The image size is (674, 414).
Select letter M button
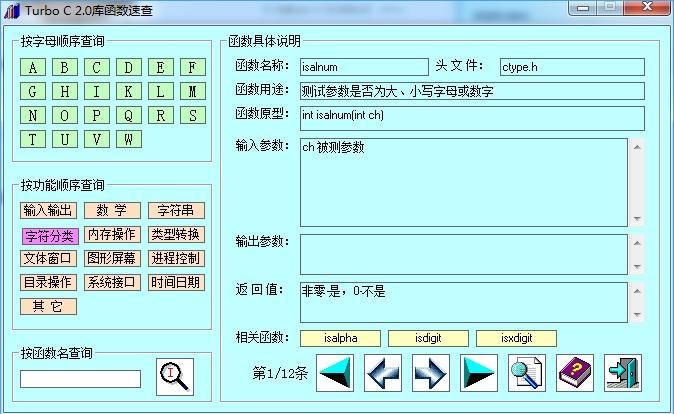[x=193, y=91]
